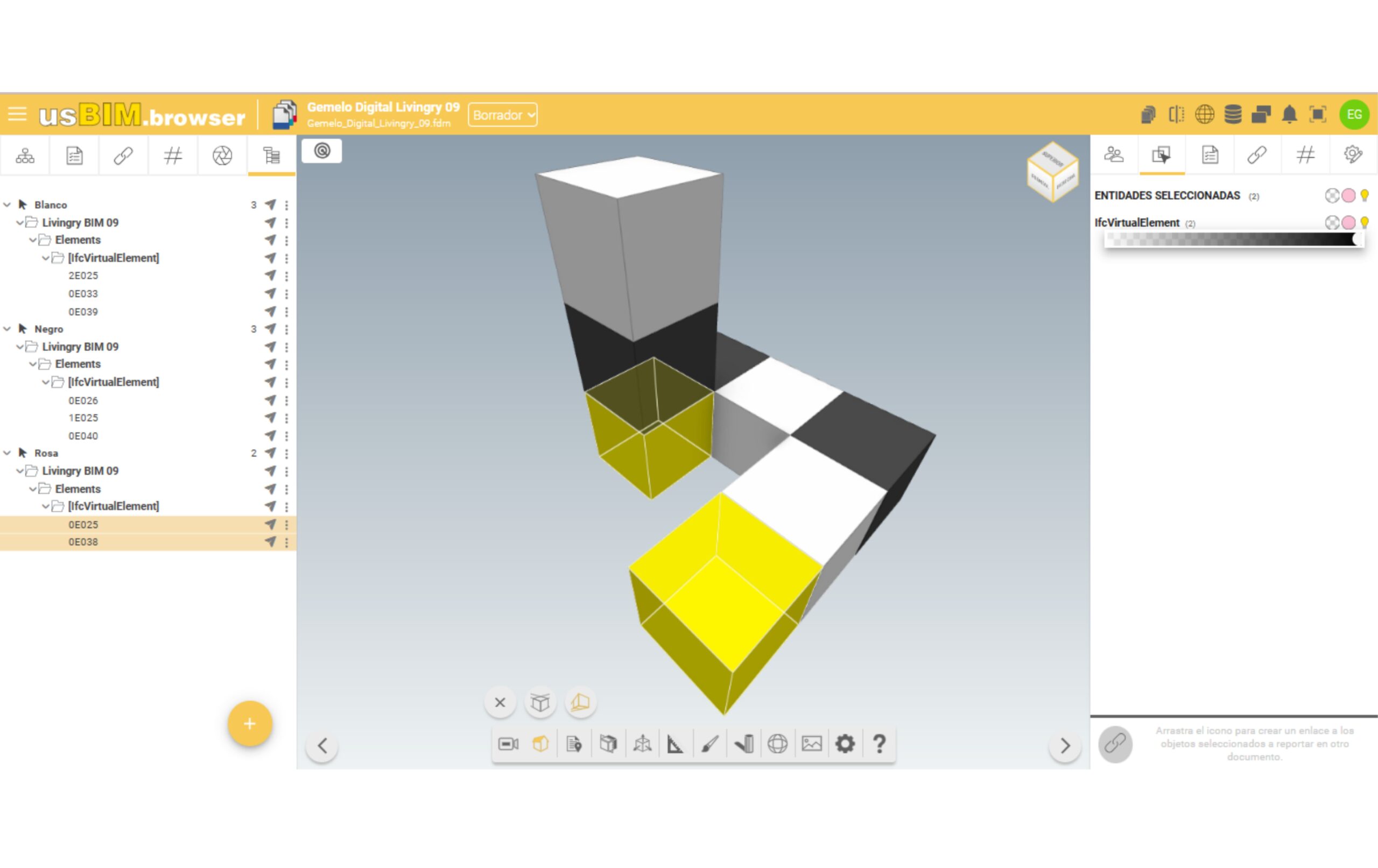Collapse the Rosa selection group

[8, 453]
